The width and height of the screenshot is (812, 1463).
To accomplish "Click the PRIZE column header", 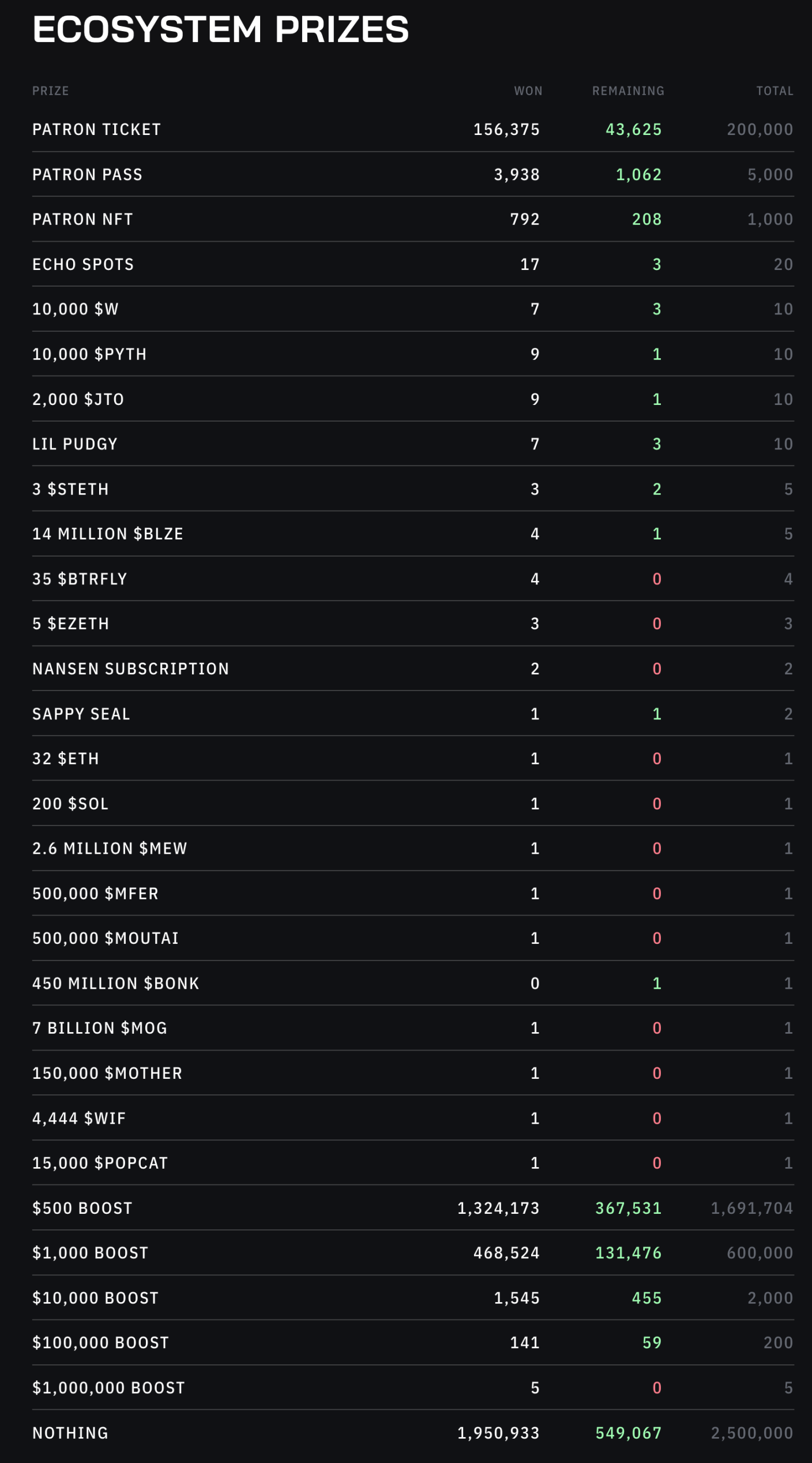I will 51,91.
